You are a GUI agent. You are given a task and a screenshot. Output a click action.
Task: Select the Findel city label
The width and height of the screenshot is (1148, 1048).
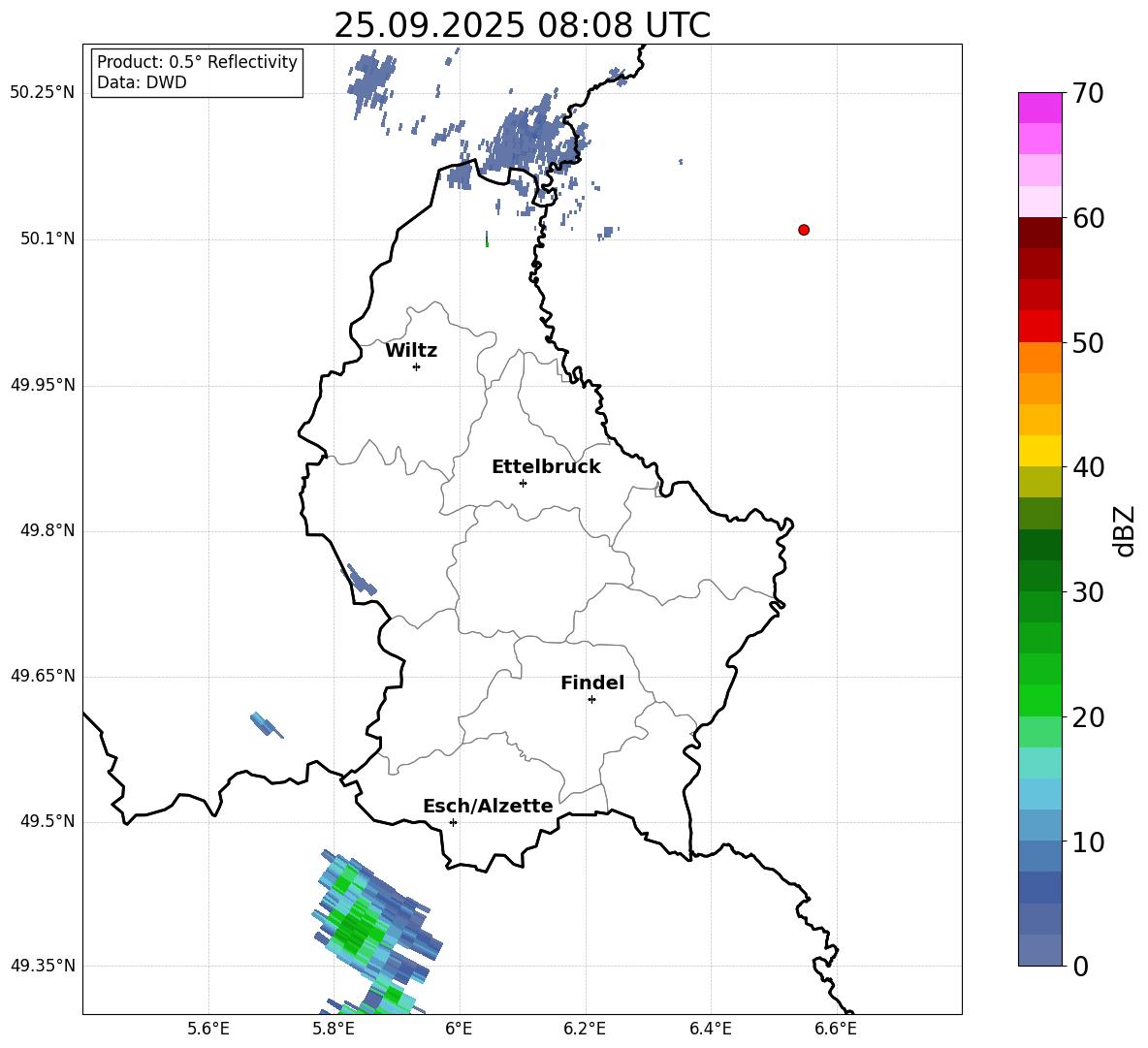point(592,683)
